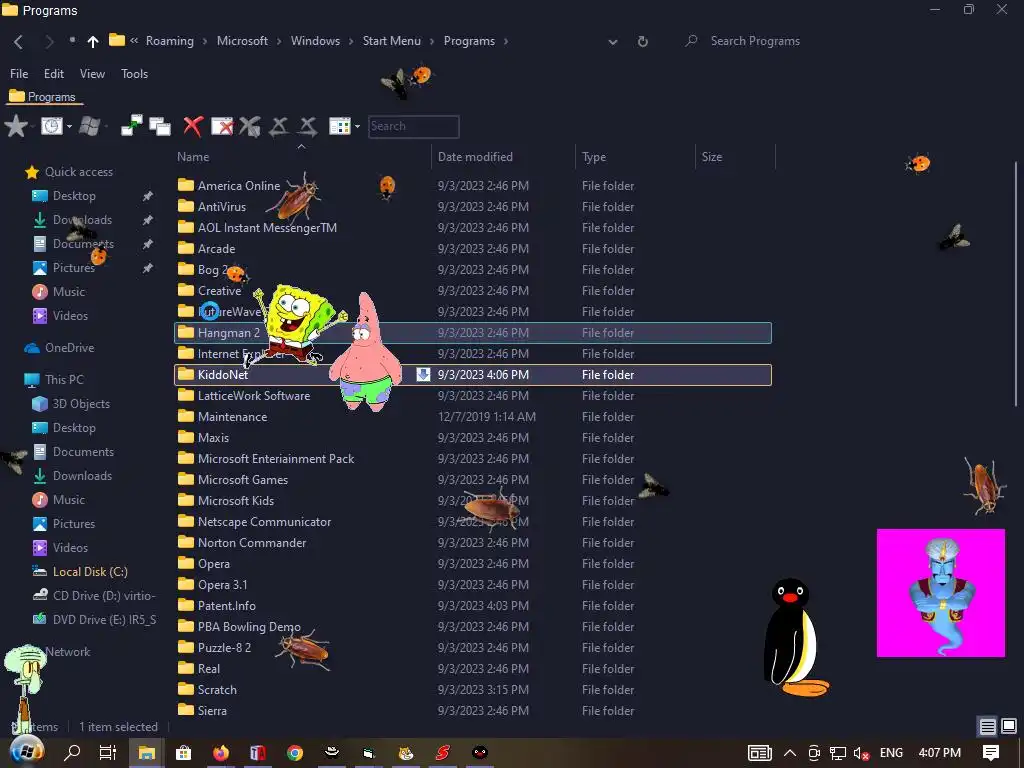
Task: Expand the chevron after Programs breadcrumb
Action: [x=505, y=41]
